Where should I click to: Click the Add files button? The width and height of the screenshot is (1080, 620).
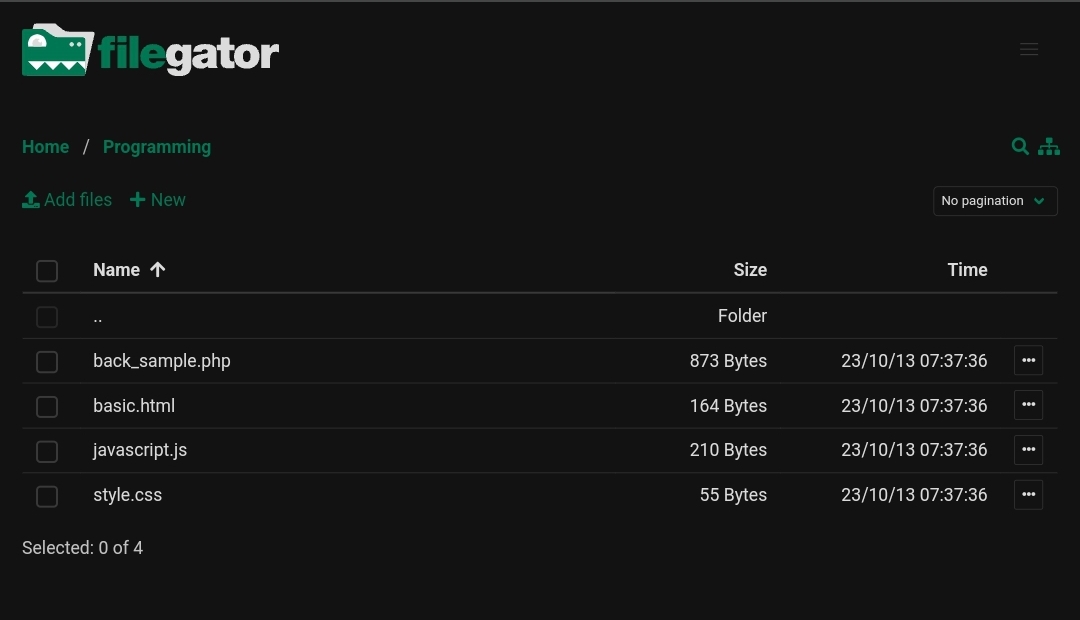click(x=67, y=199)
